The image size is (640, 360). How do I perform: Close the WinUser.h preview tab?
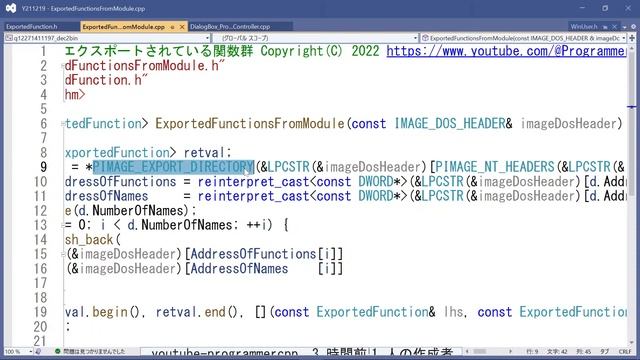(x=615, y=27)
